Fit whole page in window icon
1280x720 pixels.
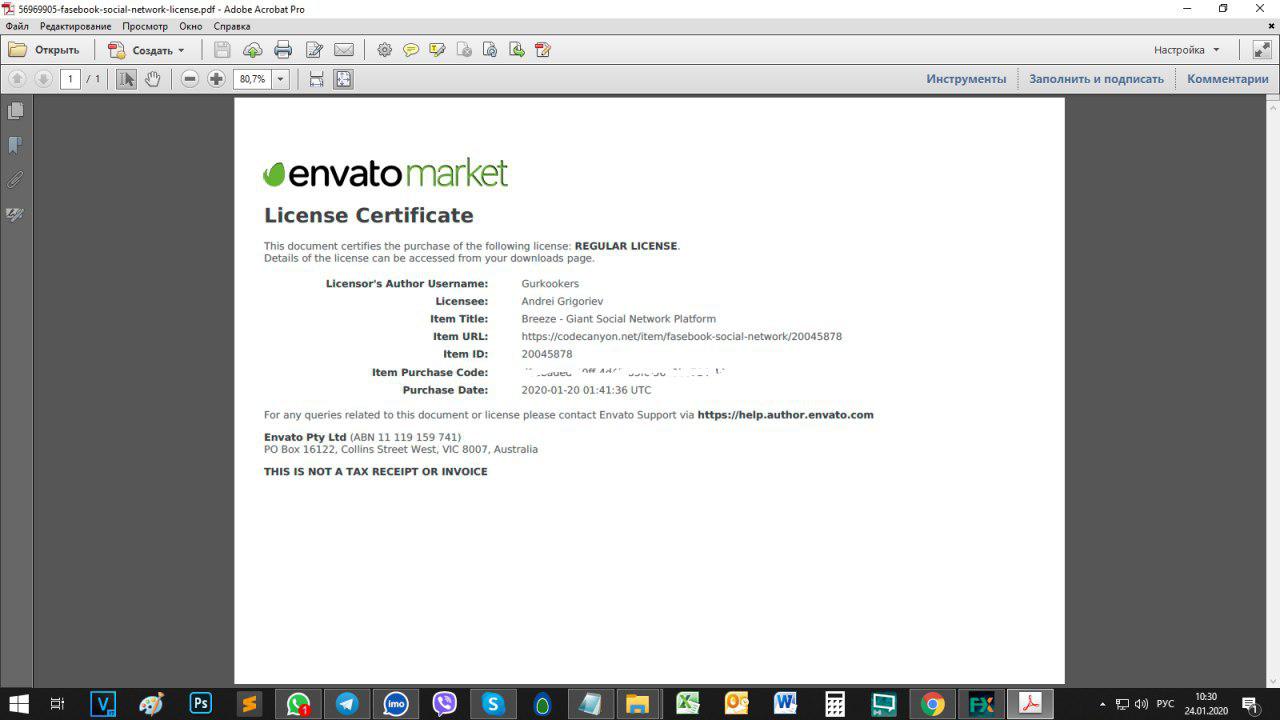(x=343, y=79)
